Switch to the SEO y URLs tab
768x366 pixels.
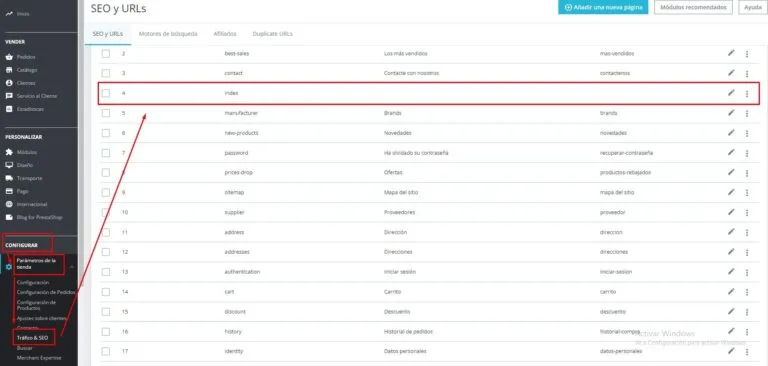pyautogui.click(x=108, y=34)
